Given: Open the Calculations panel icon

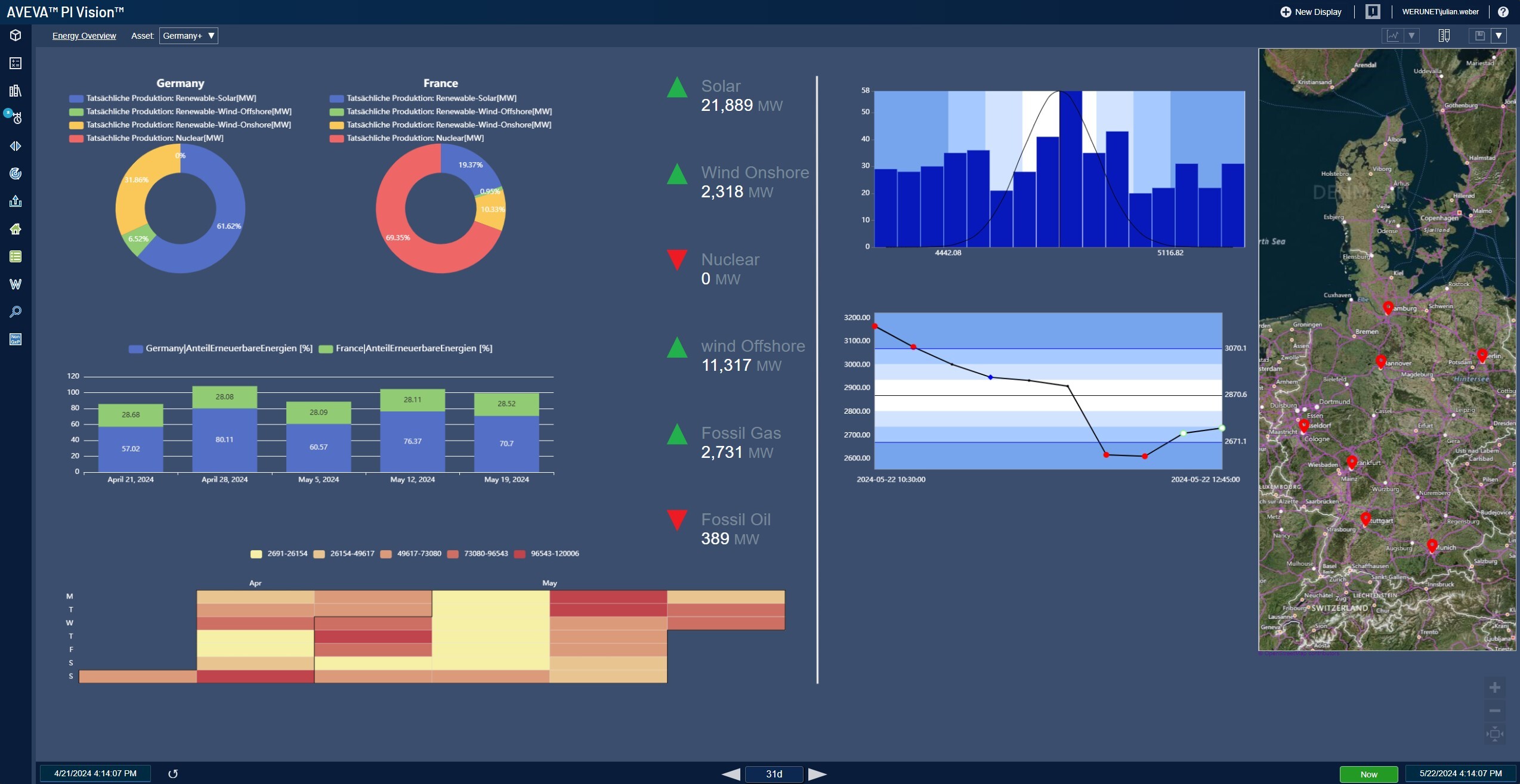Looking at the screenshot, I should pyautogui.click(x=16, y=63).
